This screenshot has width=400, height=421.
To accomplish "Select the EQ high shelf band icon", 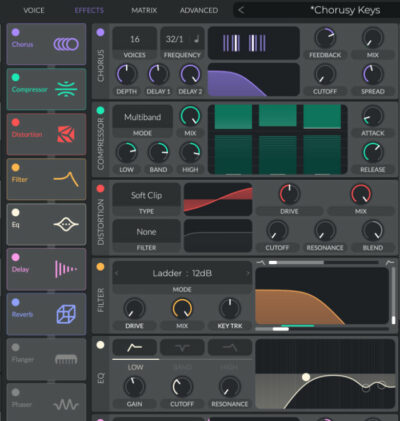I will [x=230, y=348].
